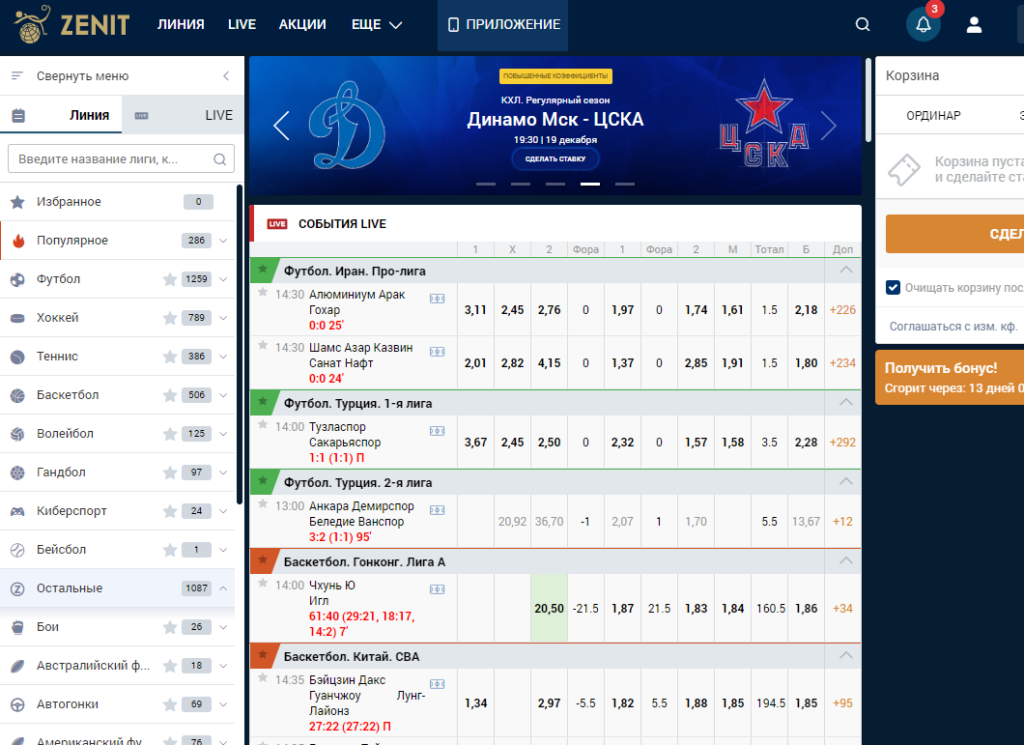
Task: Favorite the Теннис category star
Action: click(x=170, y=357)
